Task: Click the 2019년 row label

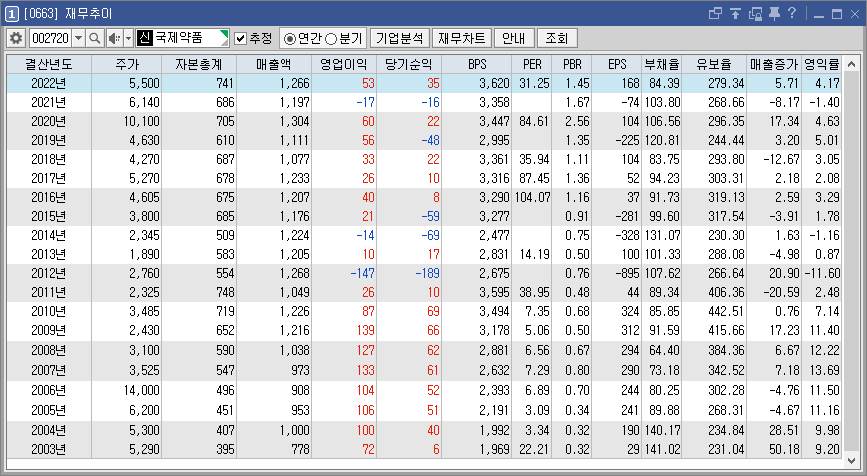Action: tap(49, 140)
